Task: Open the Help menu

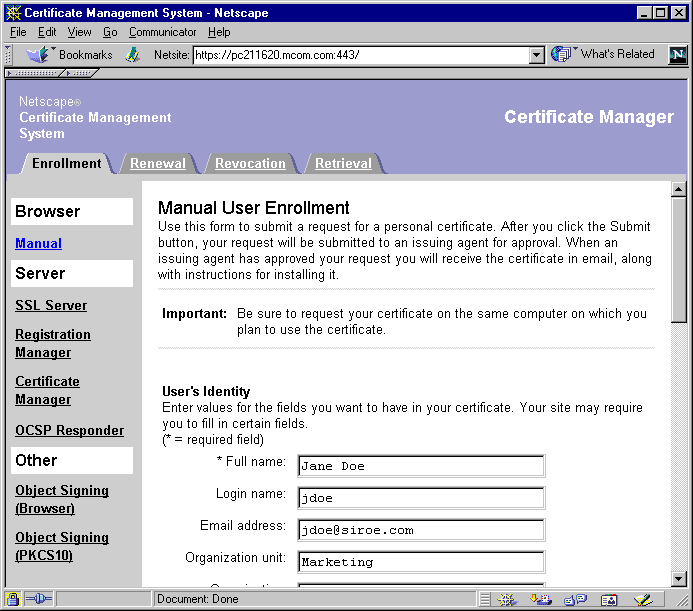Action: point(219,32)
